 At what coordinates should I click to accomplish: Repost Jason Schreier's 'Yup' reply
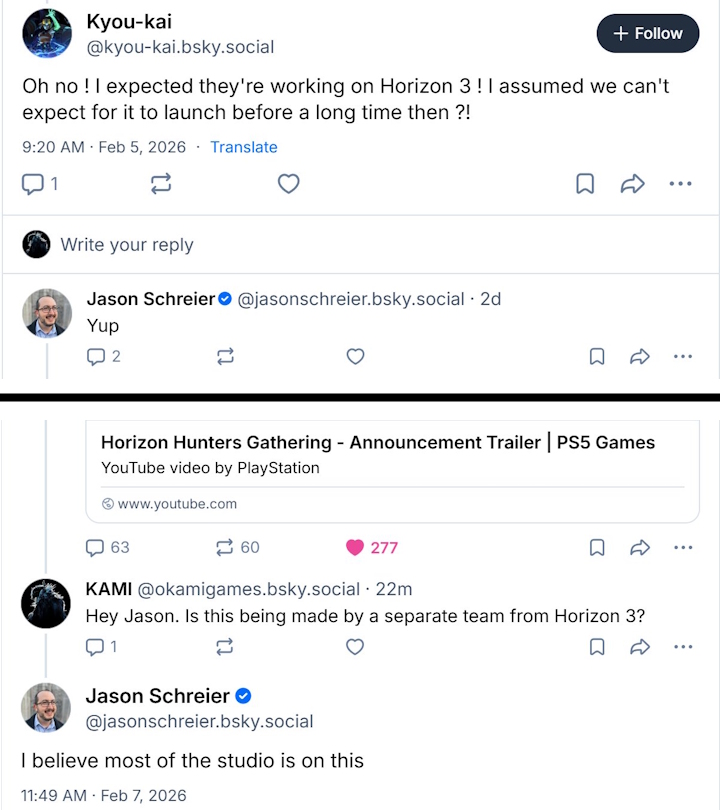point(225,356)
